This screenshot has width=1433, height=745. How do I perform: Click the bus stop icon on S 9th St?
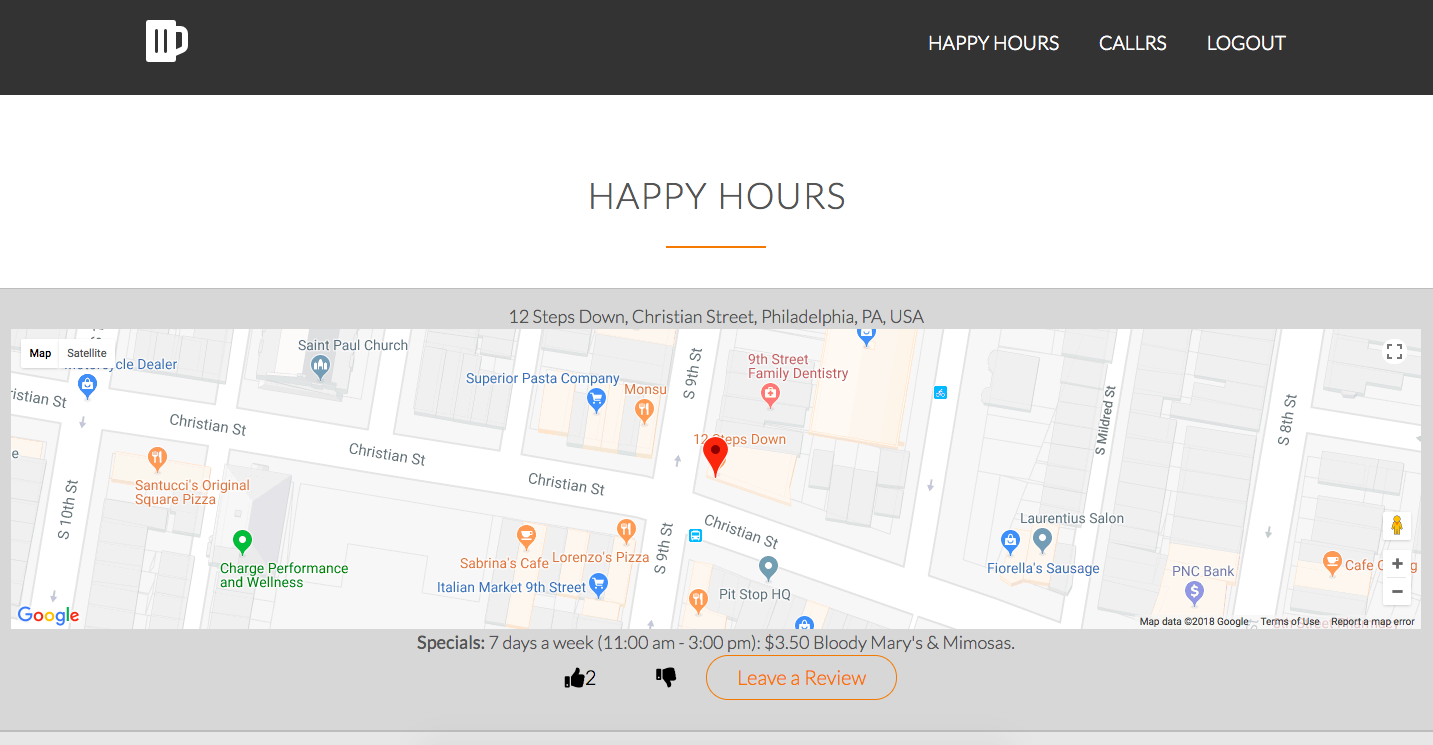click(695, 535)
